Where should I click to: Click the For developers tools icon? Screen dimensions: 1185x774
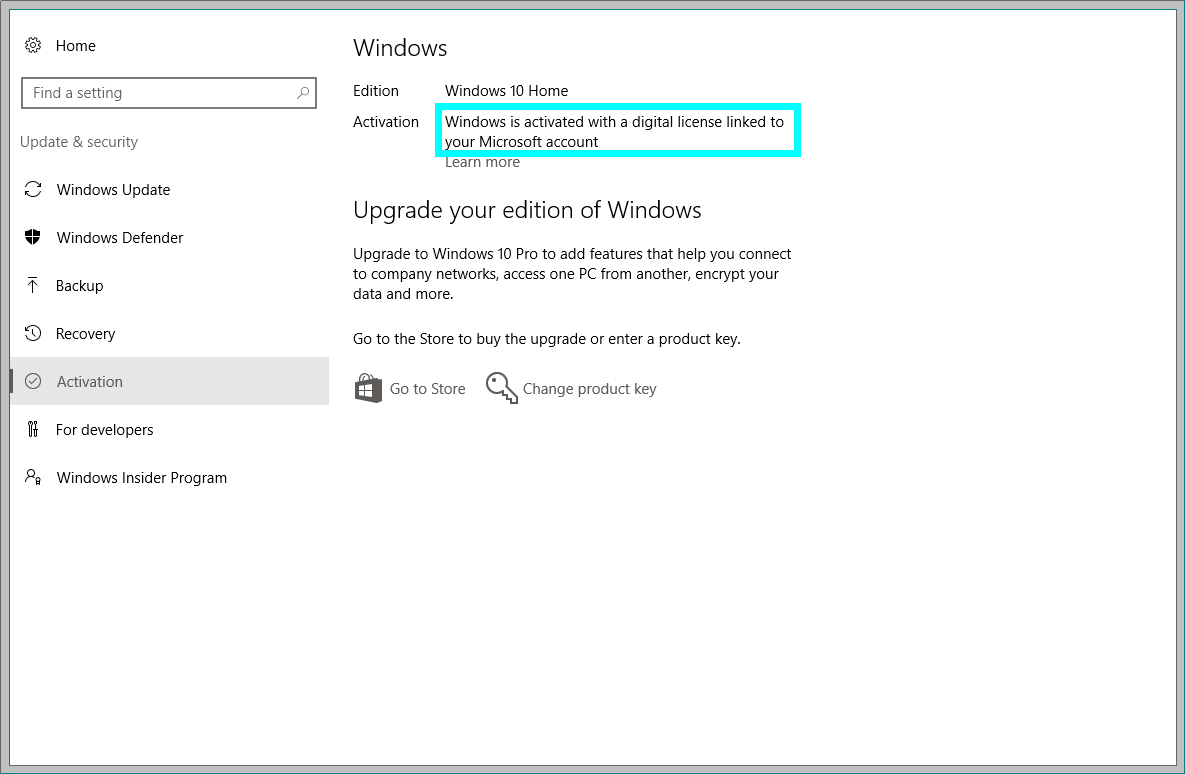click(32, 429)
